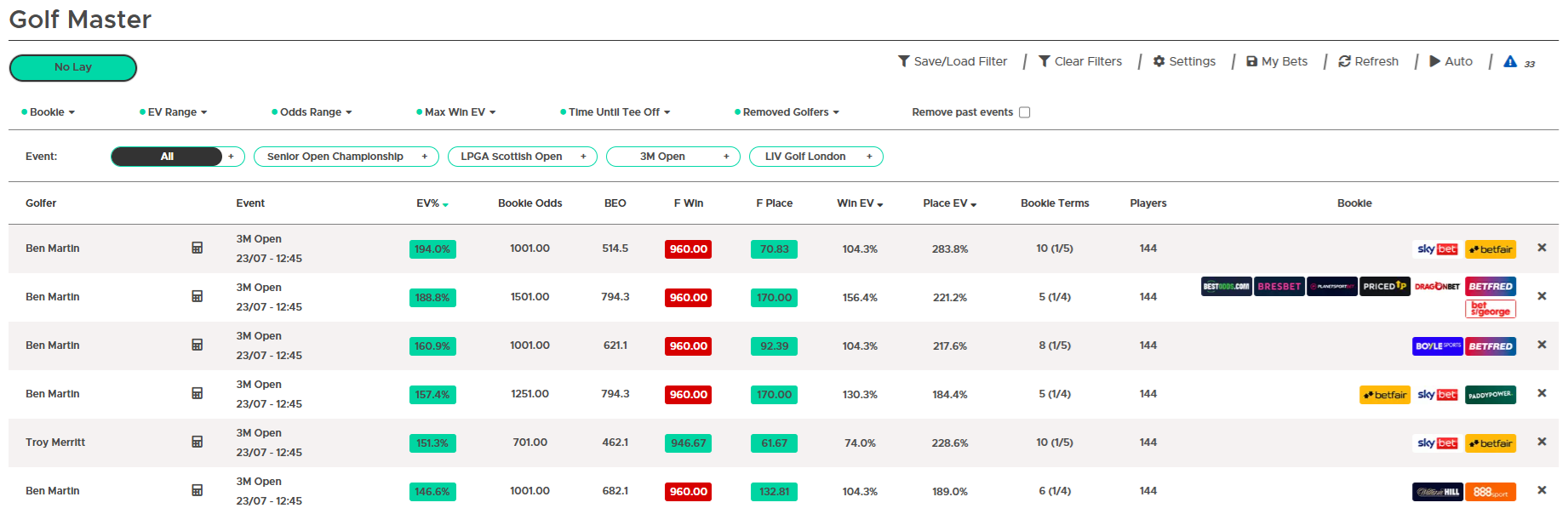Open the Max Win EV dropdown
The width and height of the screenshot is (1568, 514).
tap(456, 112)
